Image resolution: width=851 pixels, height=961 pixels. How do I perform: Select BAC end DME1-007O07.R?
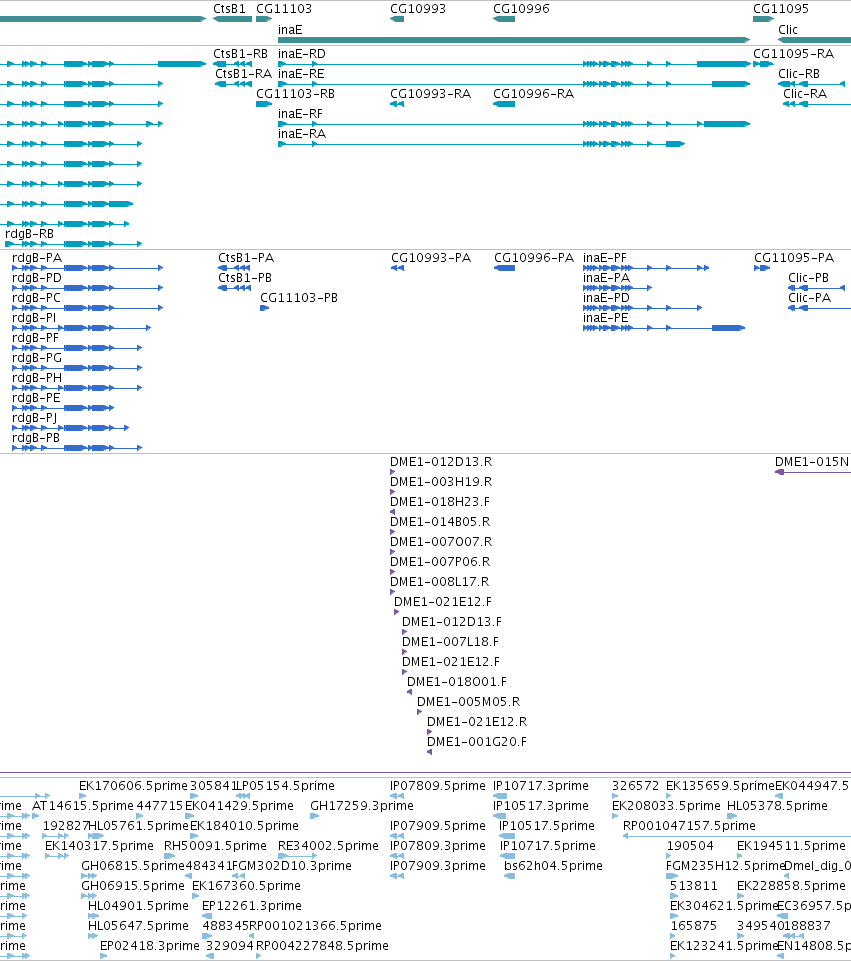(x=441, y=542)
